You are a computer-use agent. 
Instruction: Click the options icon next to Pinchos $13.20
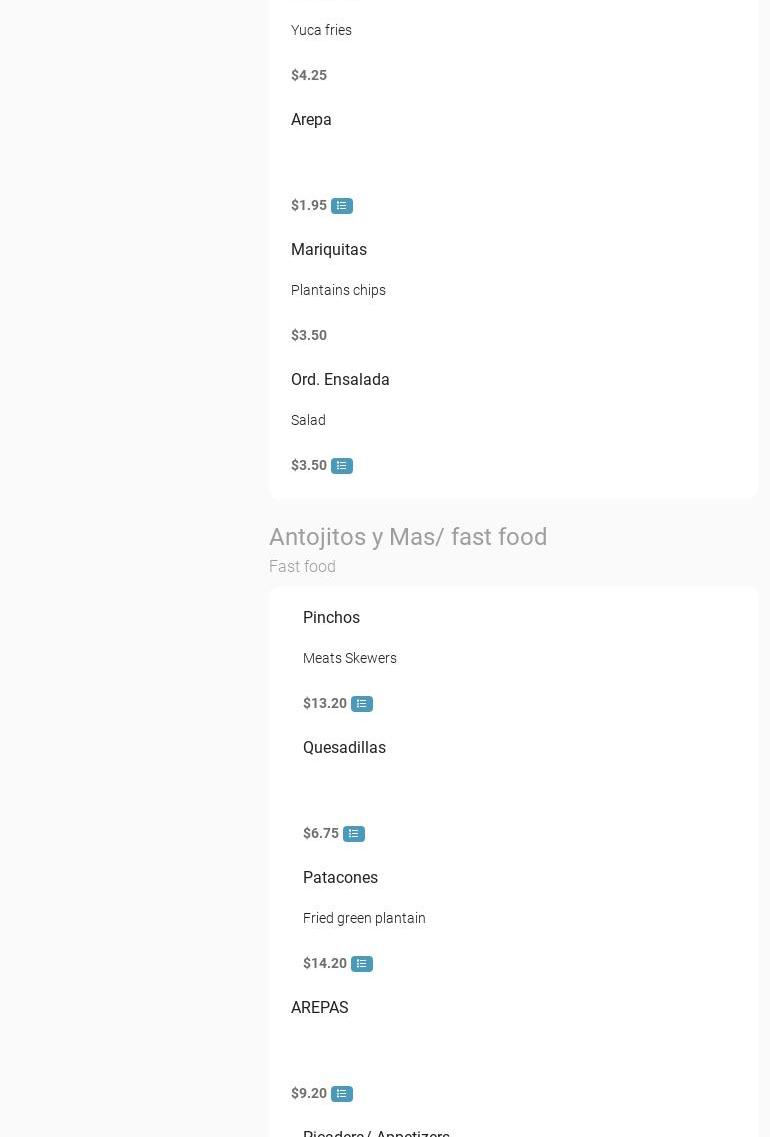tap(362, 704)
